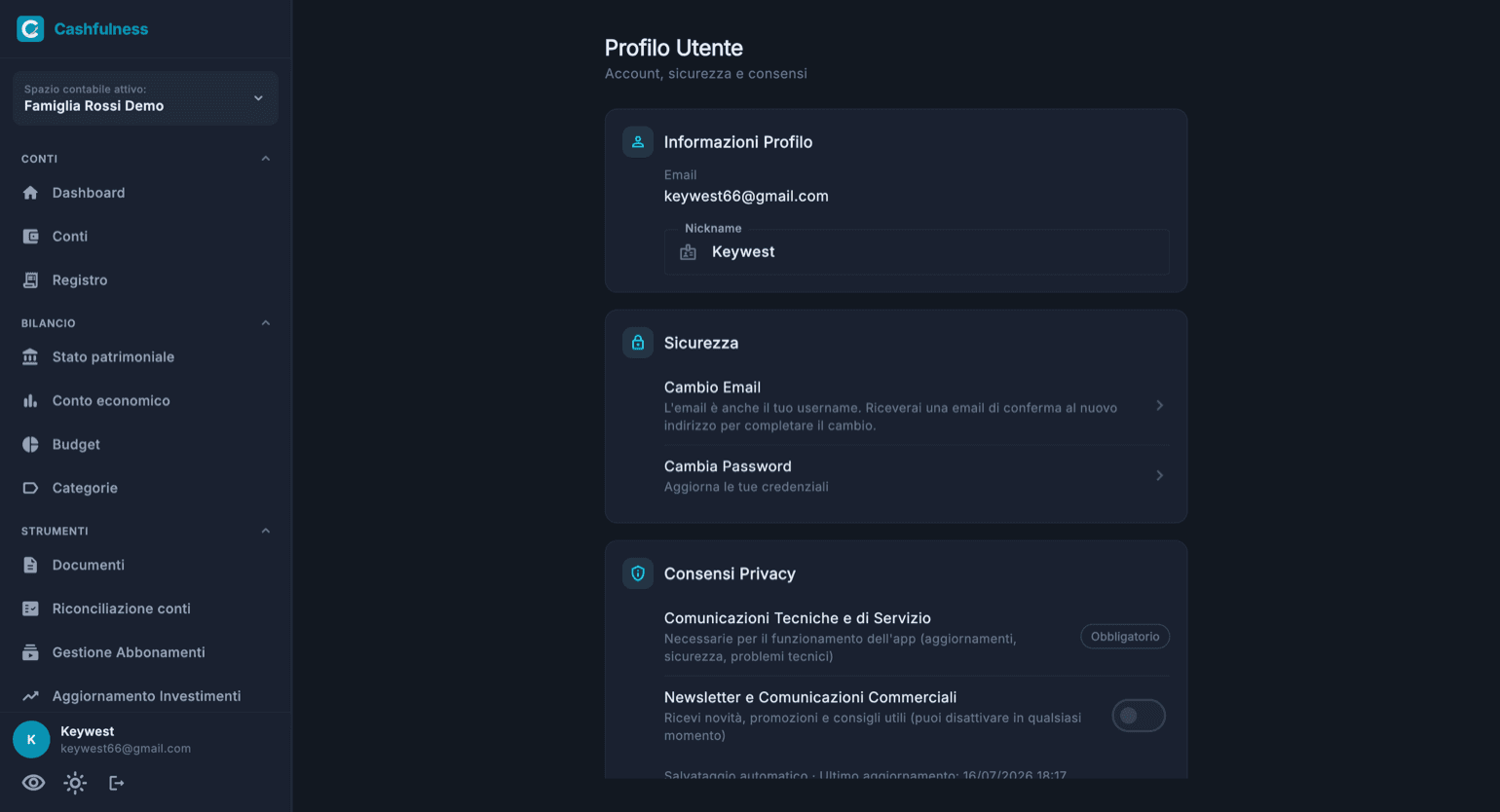
Task: Click the K user avatar
Action: click(31, 740)
